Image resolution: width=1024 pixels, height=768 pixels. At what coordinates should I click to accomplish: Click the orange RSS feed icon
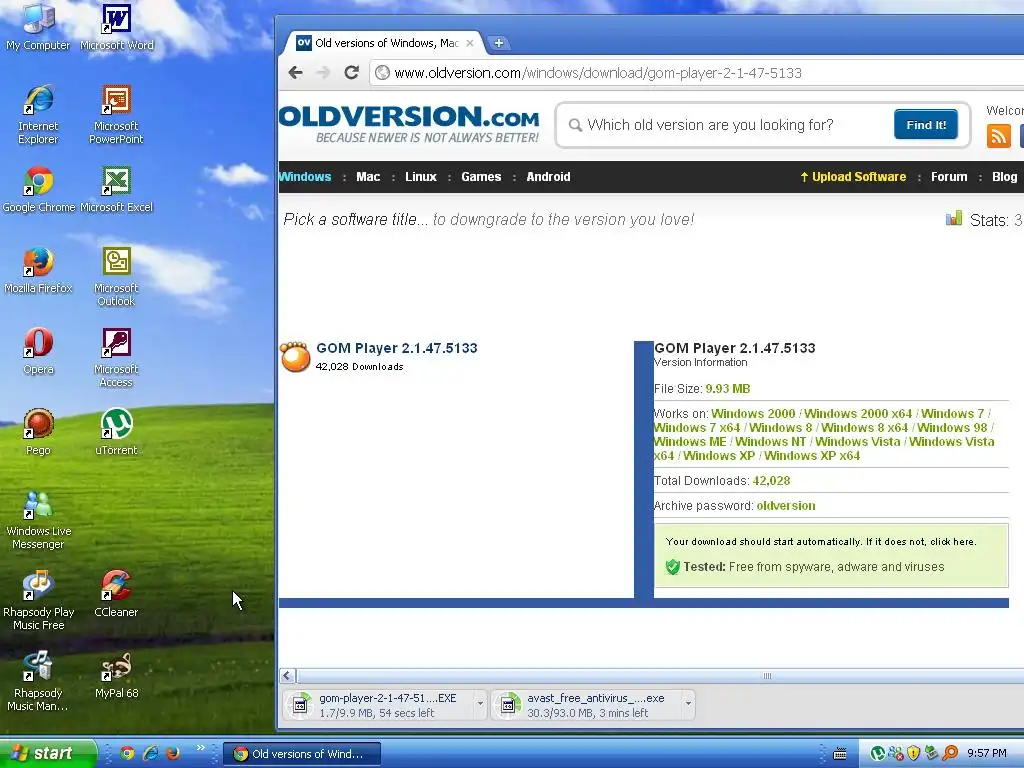click(x=999, y=136)
